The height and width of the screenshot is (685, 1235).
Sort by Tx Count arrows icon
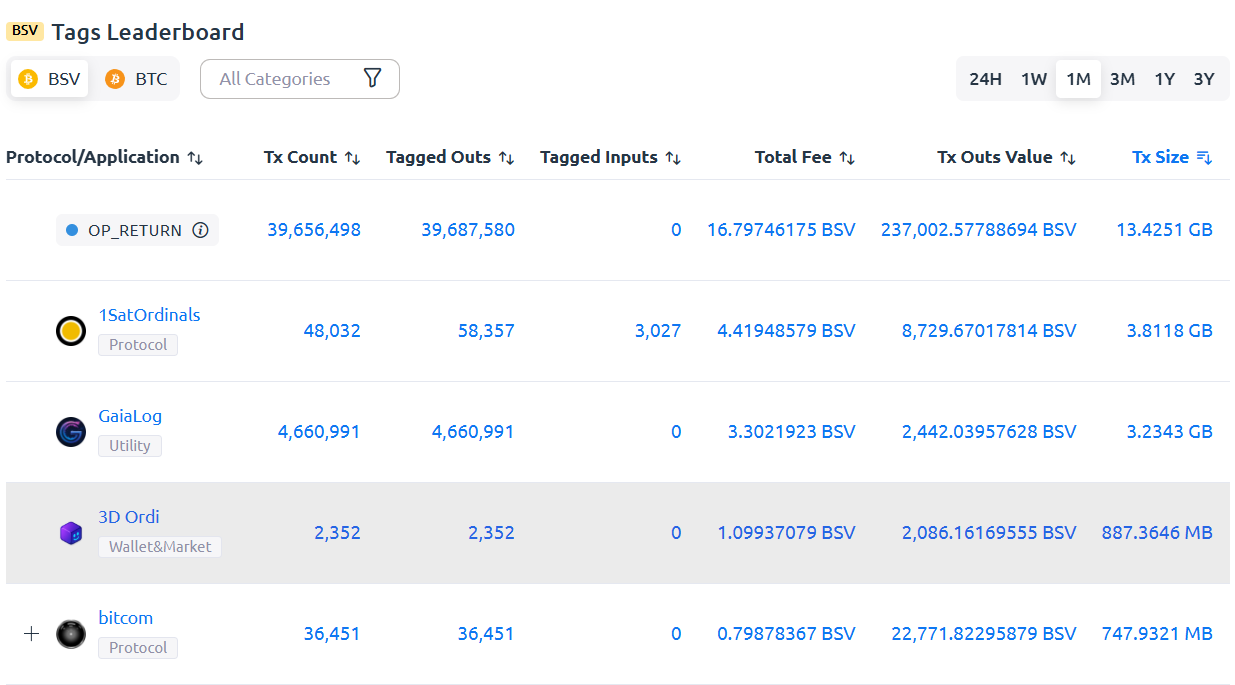click(x=352, y=158)
